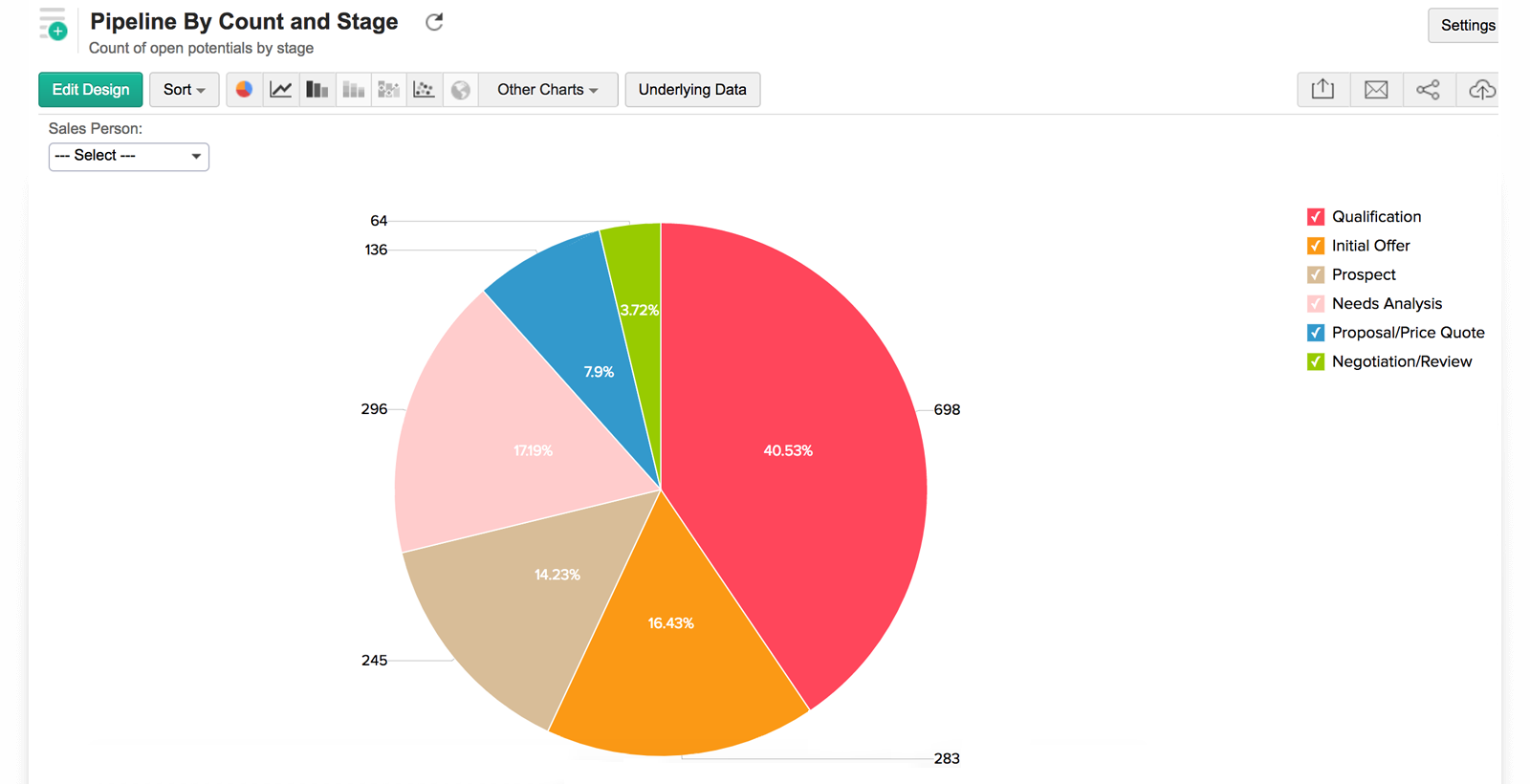This screenshot has height=784, width=1530.
Task: Open Underlying Data
Action: (692, 90)
